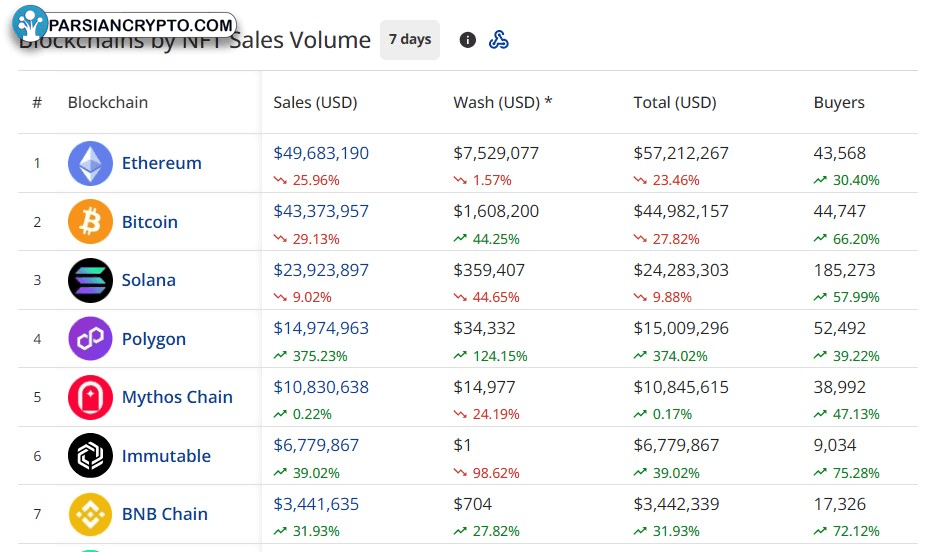This screenshot has width=925, height=552.
Task: Click Solana wash value $359,407
Action: 489,270
